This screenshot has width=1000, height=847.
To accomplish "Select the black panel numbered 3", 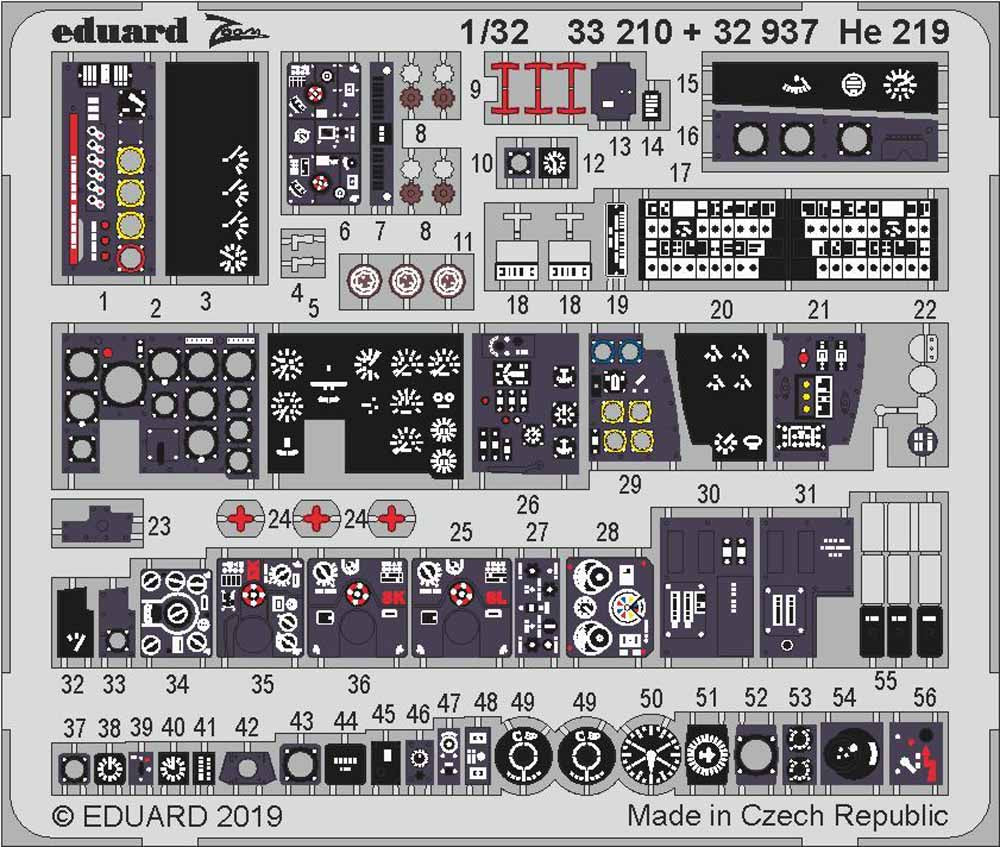I will click(212, 170).
